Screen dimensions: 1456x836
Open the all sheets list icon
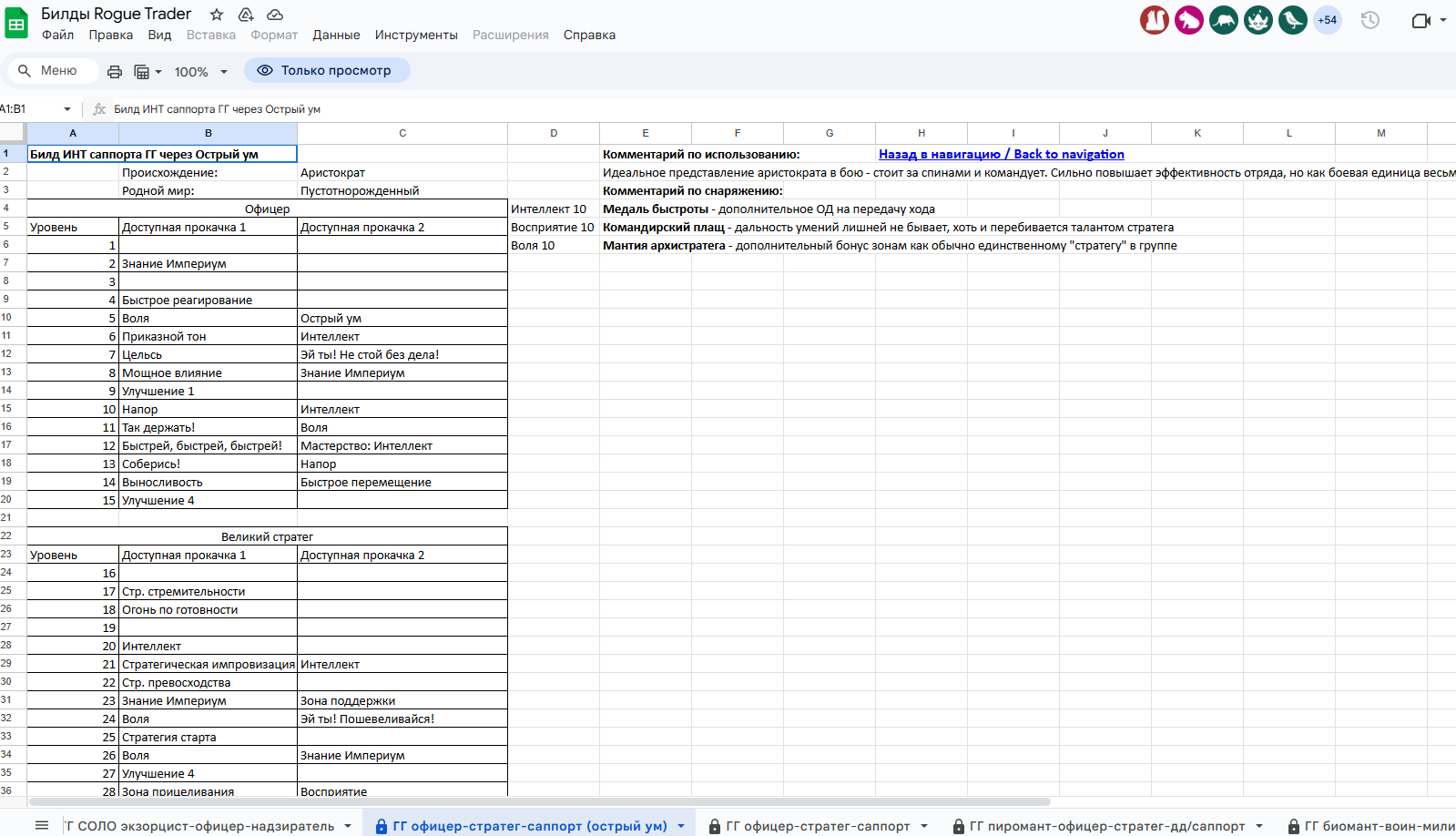tap(42, 825)
